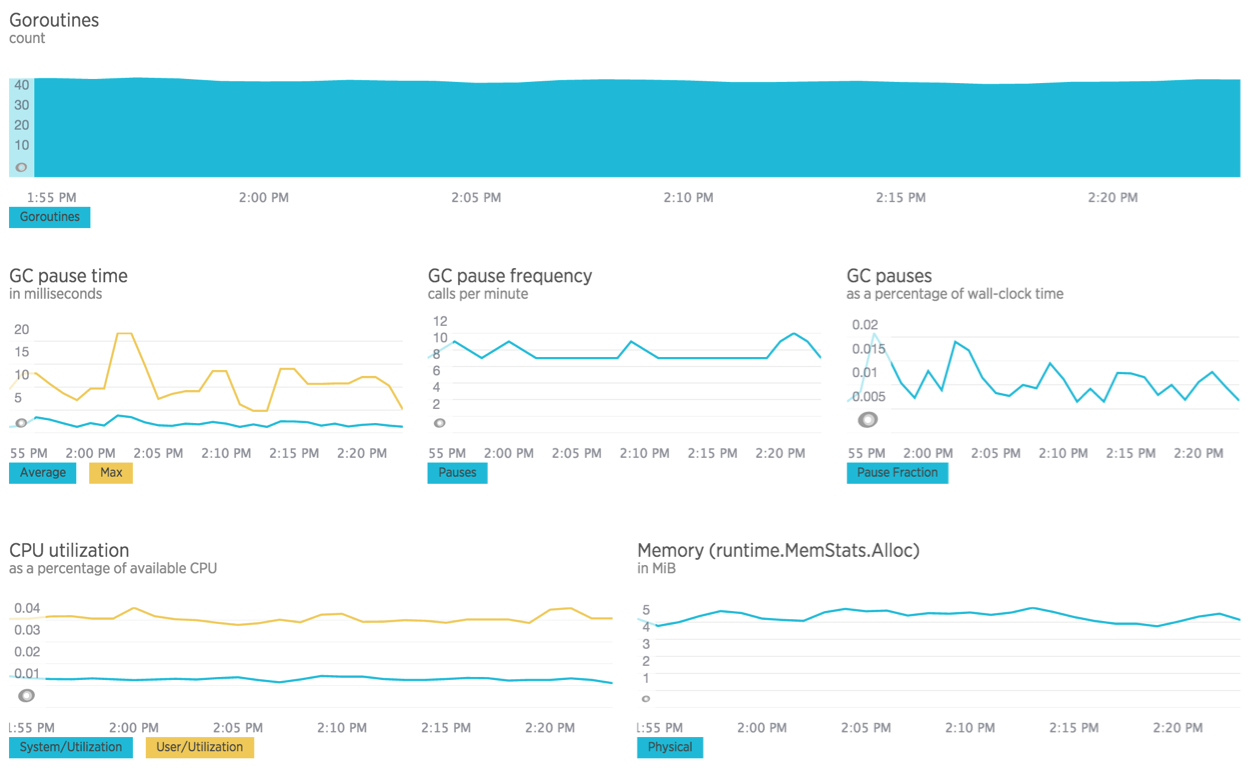The width and height of the screenshot is (1250, 776).
Task: Click the zero marker in GC pause frequency chart
Action: [x=439, y=423]
